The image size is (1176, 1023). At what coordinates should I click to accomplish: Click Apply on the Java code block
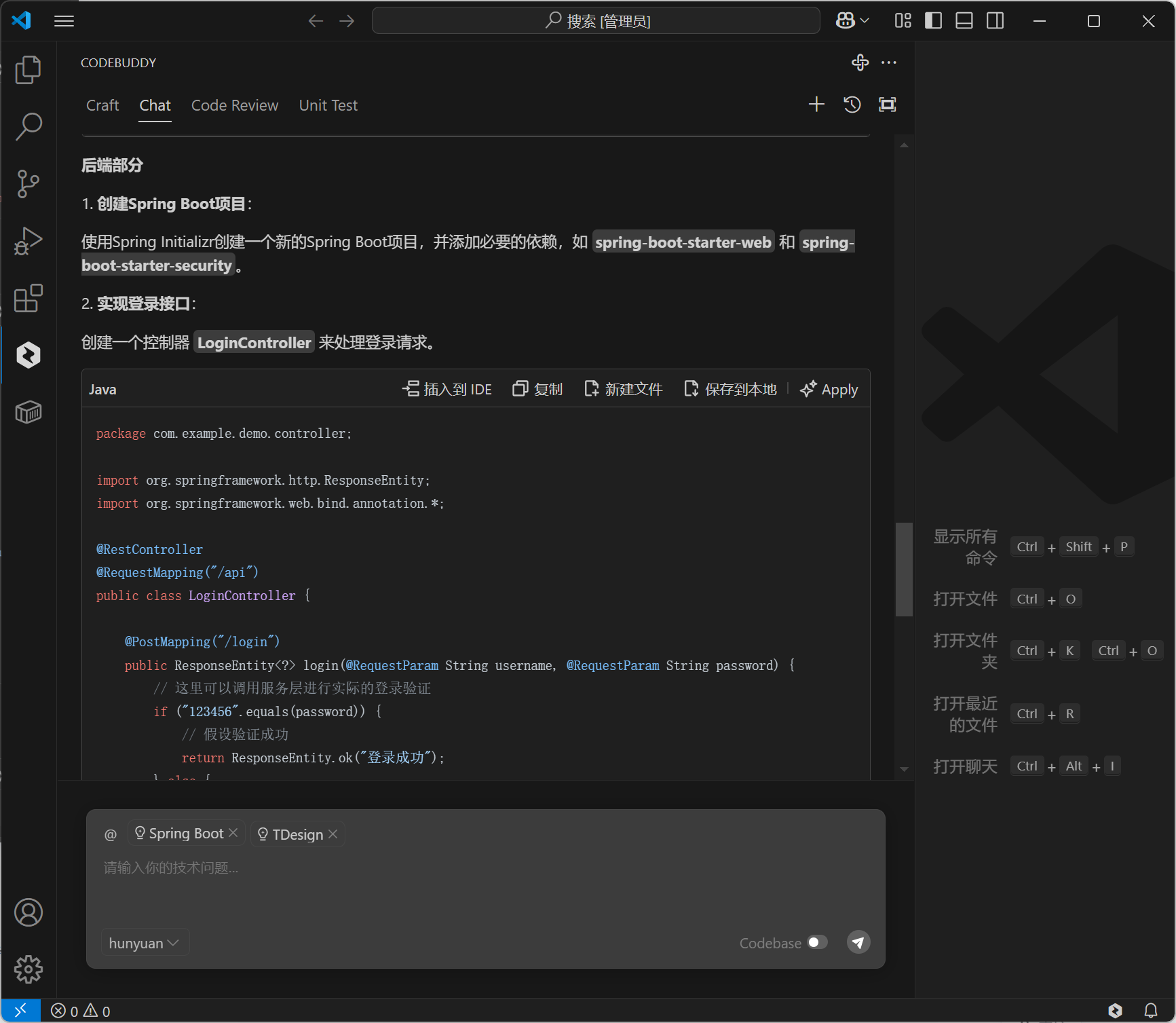click(829, 390)
